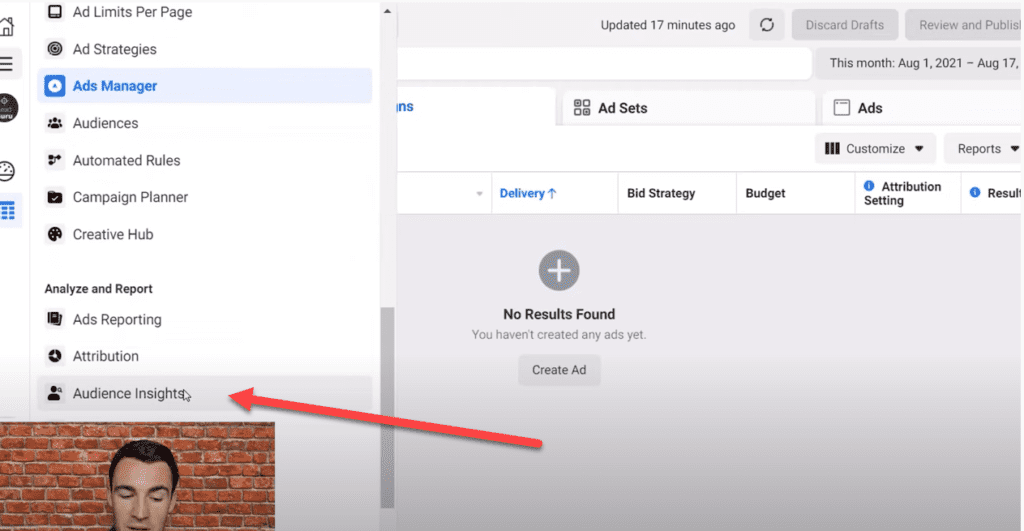Open the first column header dropdown arrow
The width and height of the screenshot is (1024, 531).
click(x=479, y=193)
